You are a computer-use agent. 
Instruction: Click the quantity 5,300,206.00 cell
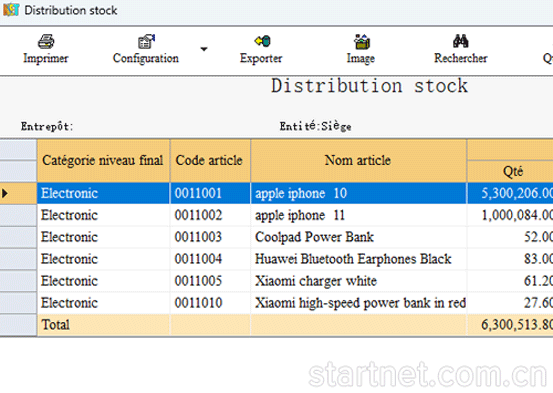[510, 193]
